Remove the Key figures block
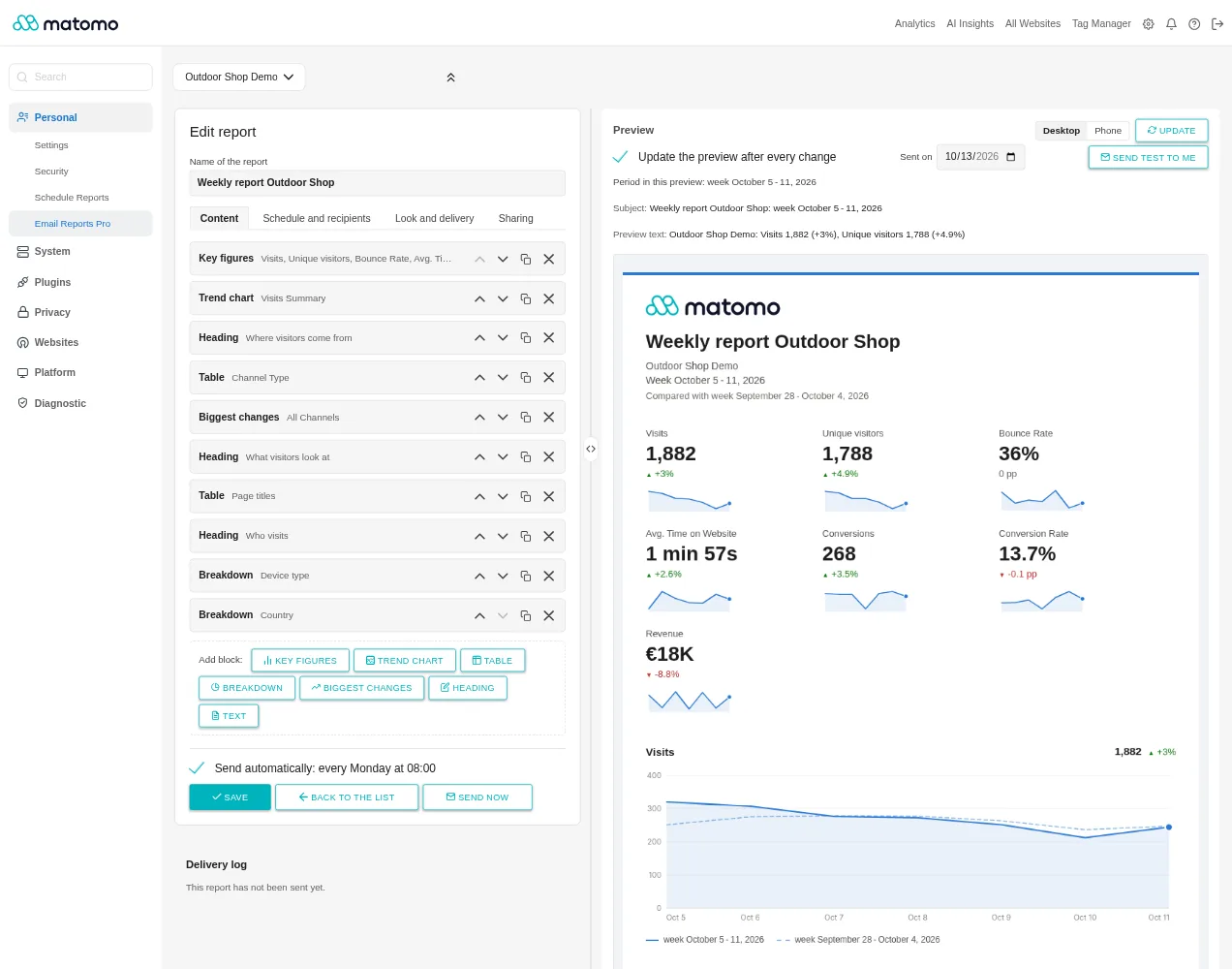Viewport: 1232px width, 969px height. coord(549,259)
